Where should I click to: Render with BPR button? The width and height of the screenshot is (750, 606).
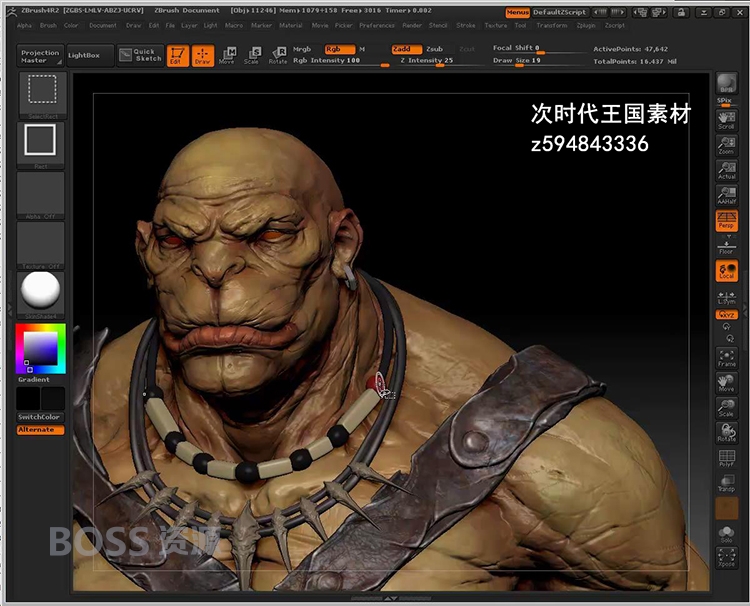(x=727, y=84)
